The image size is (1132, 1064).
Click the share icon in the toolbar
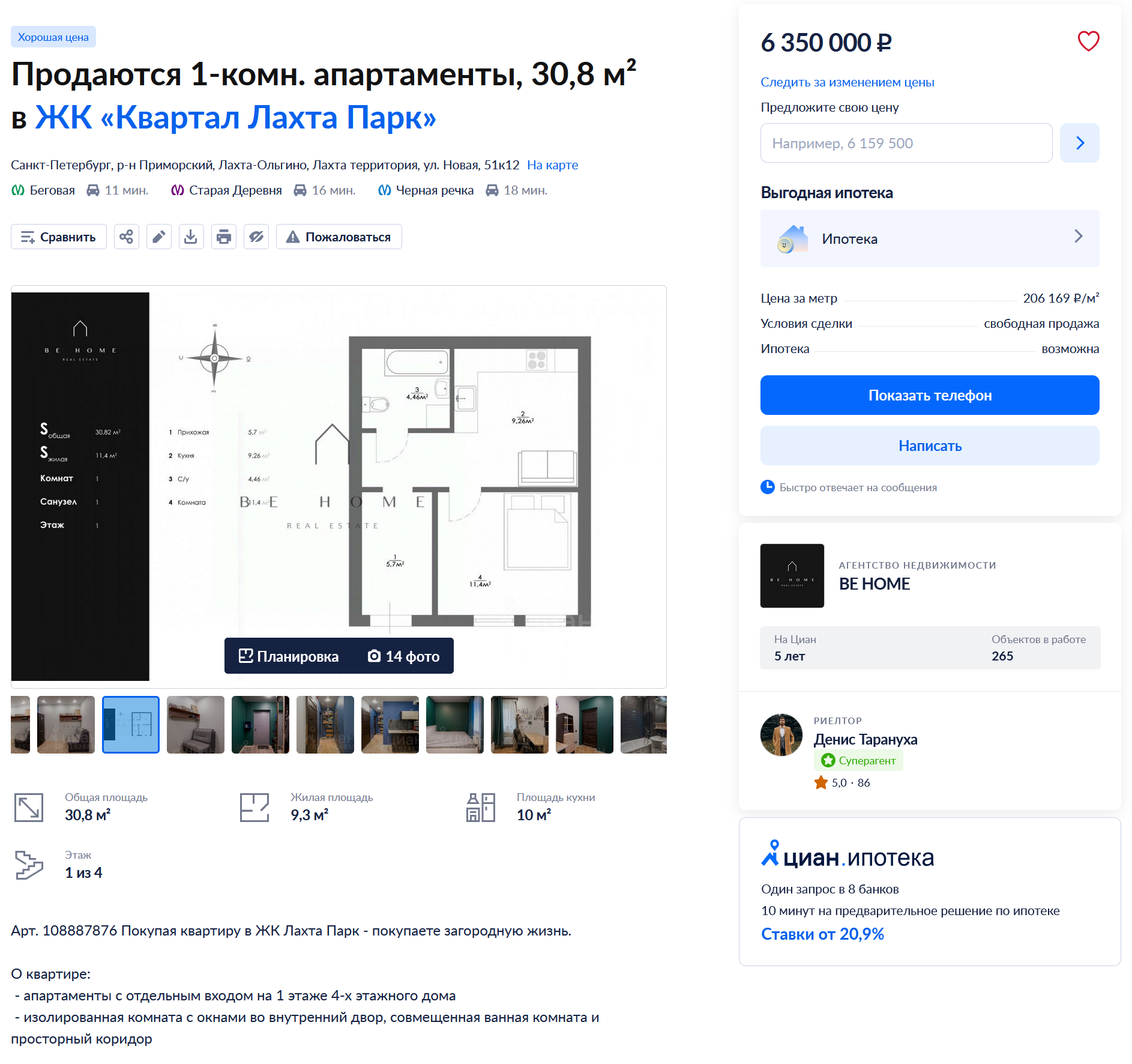click(x=126, y=237)
